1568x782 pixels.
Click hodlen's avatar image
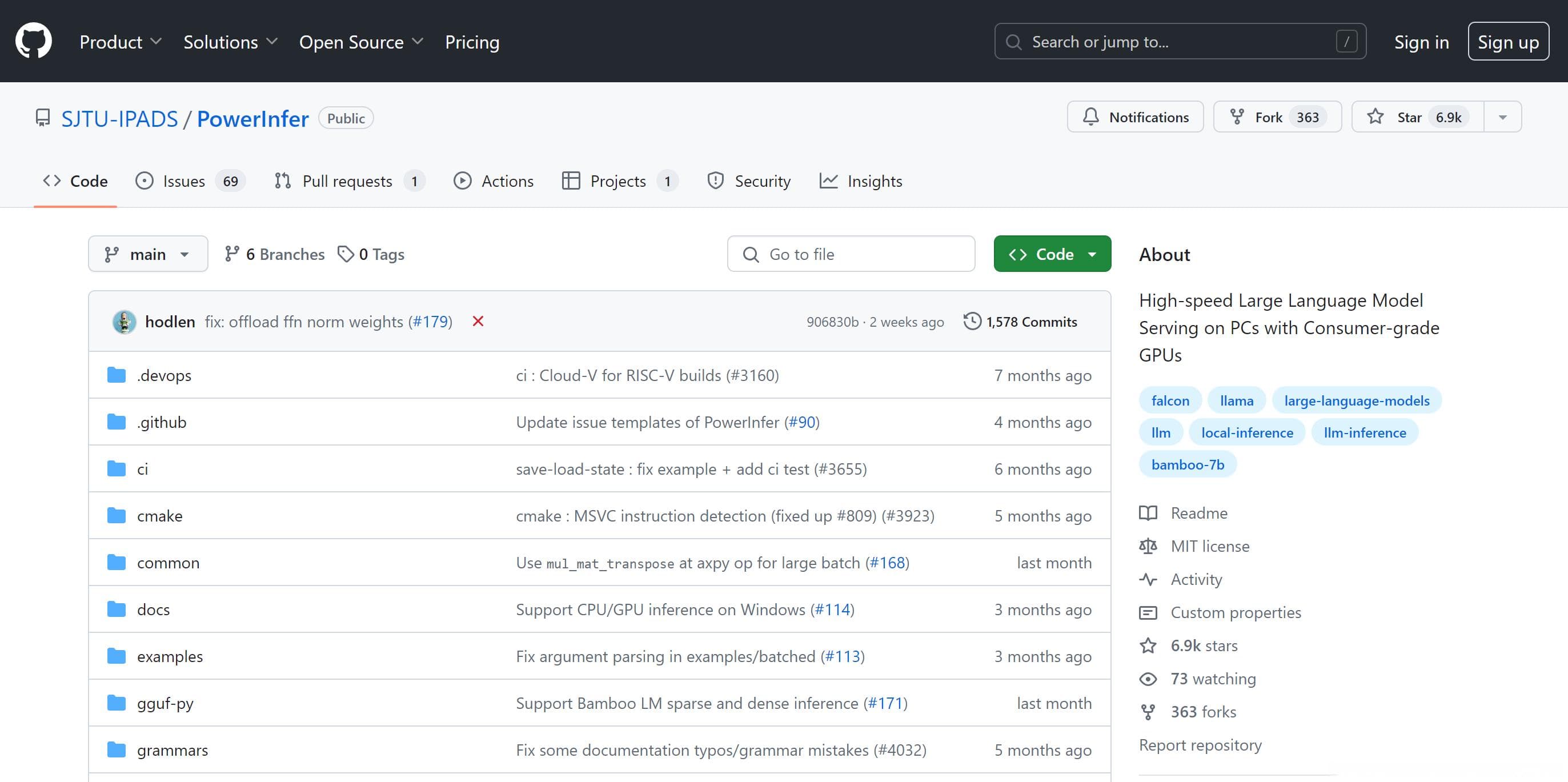124,322
